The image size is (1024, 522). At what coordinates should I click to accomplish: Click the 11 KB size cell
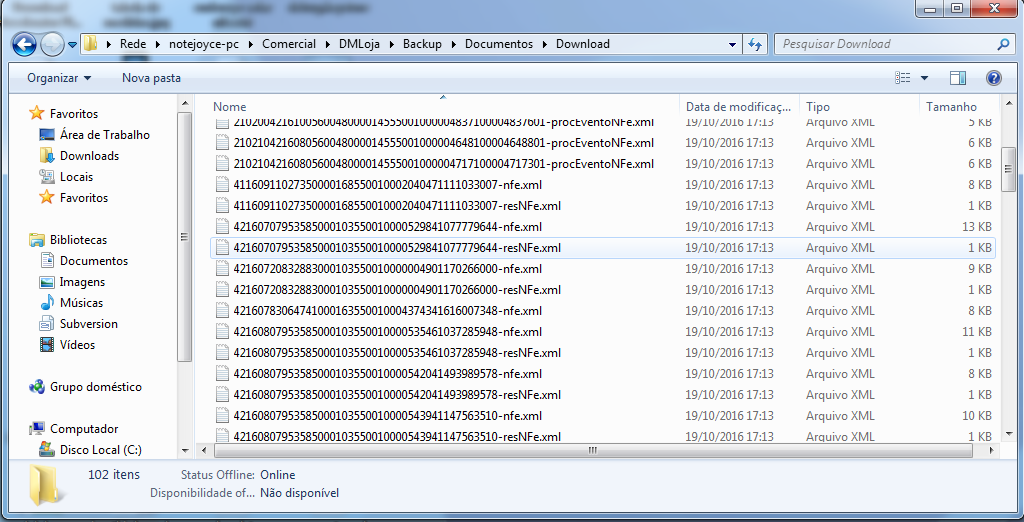pyautogui.click(x=976, y=331)
